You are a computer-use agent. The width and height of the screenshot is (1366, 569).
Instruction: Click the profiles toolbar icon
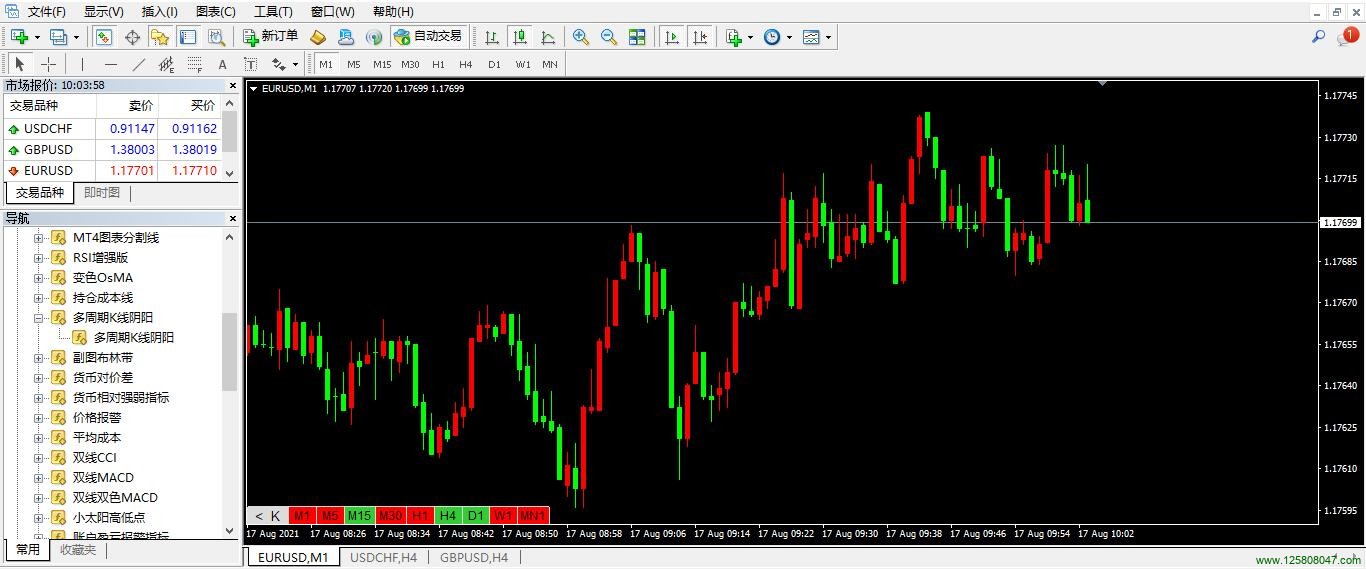(x=58, y=37)
